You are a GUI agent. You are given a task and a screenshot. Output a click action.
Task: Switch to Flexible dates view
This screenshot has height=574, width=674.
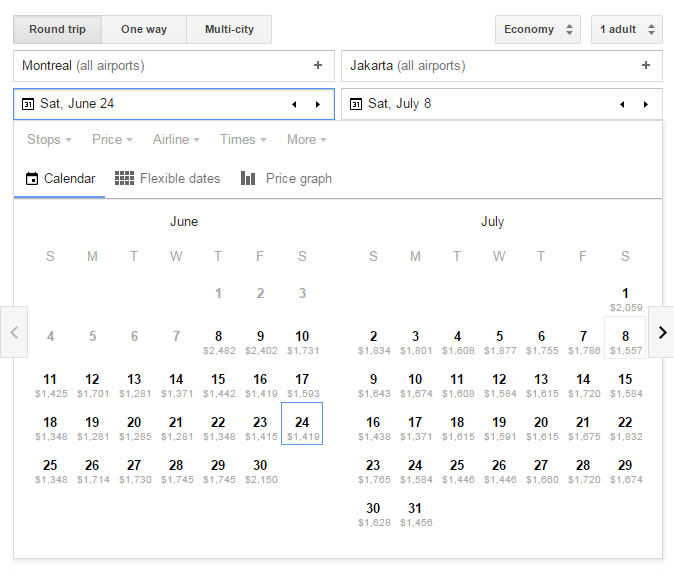(x=168, y=179)
